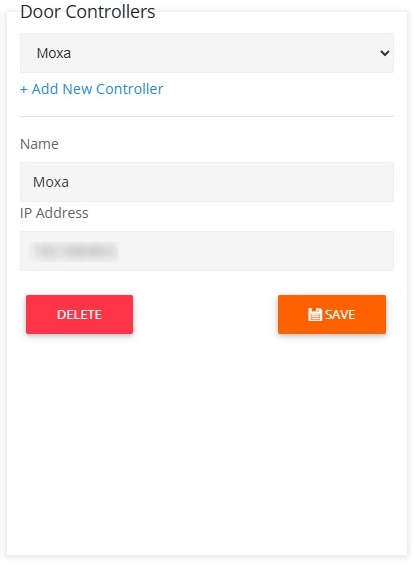Screen dimensions: 414x566
Task: Click the Door Controllers heading
Action: (x=88, y=12)
